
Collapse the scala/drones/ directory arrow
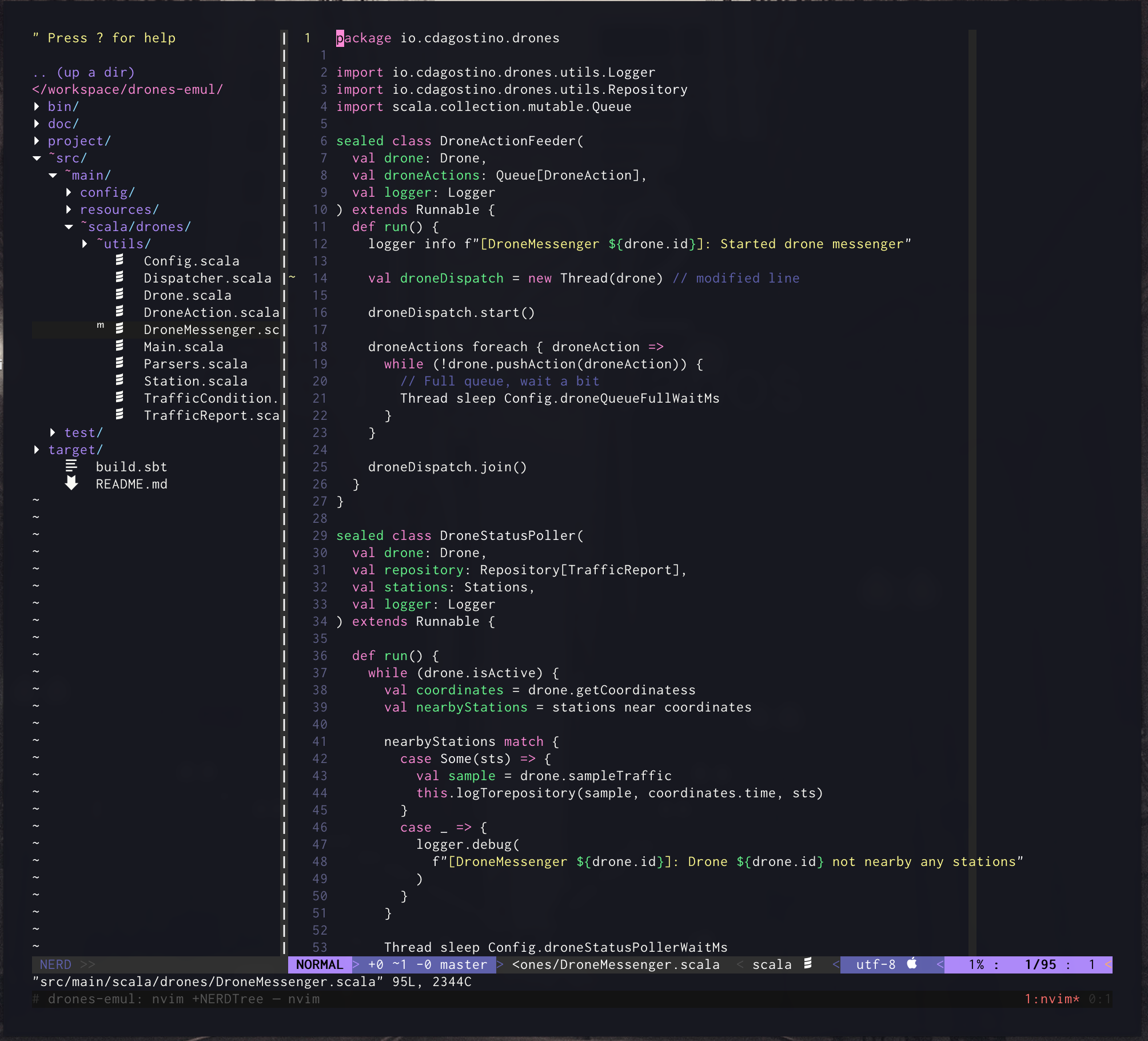click(x=69, y=227)
